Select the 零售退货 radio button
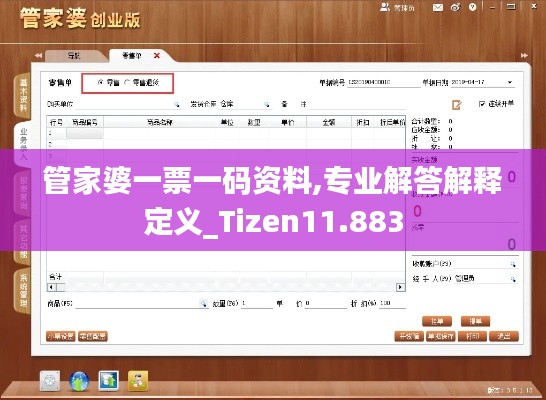The height and width of the screenshot is (400, 546). pos(127,83)
